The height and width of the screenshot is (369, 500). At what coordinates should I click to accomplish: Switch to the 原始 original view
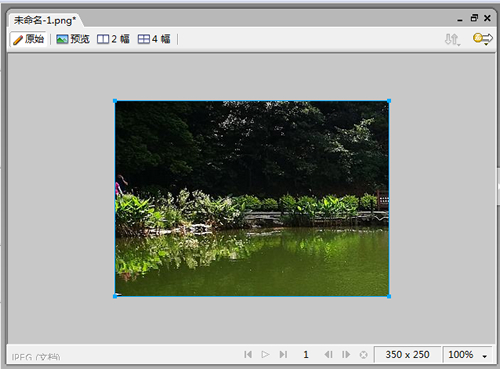28,39
